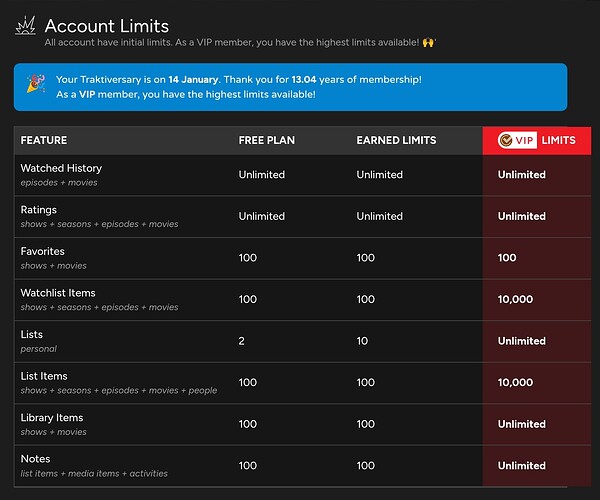Click Lists free plan value 2

pos(241,341)
